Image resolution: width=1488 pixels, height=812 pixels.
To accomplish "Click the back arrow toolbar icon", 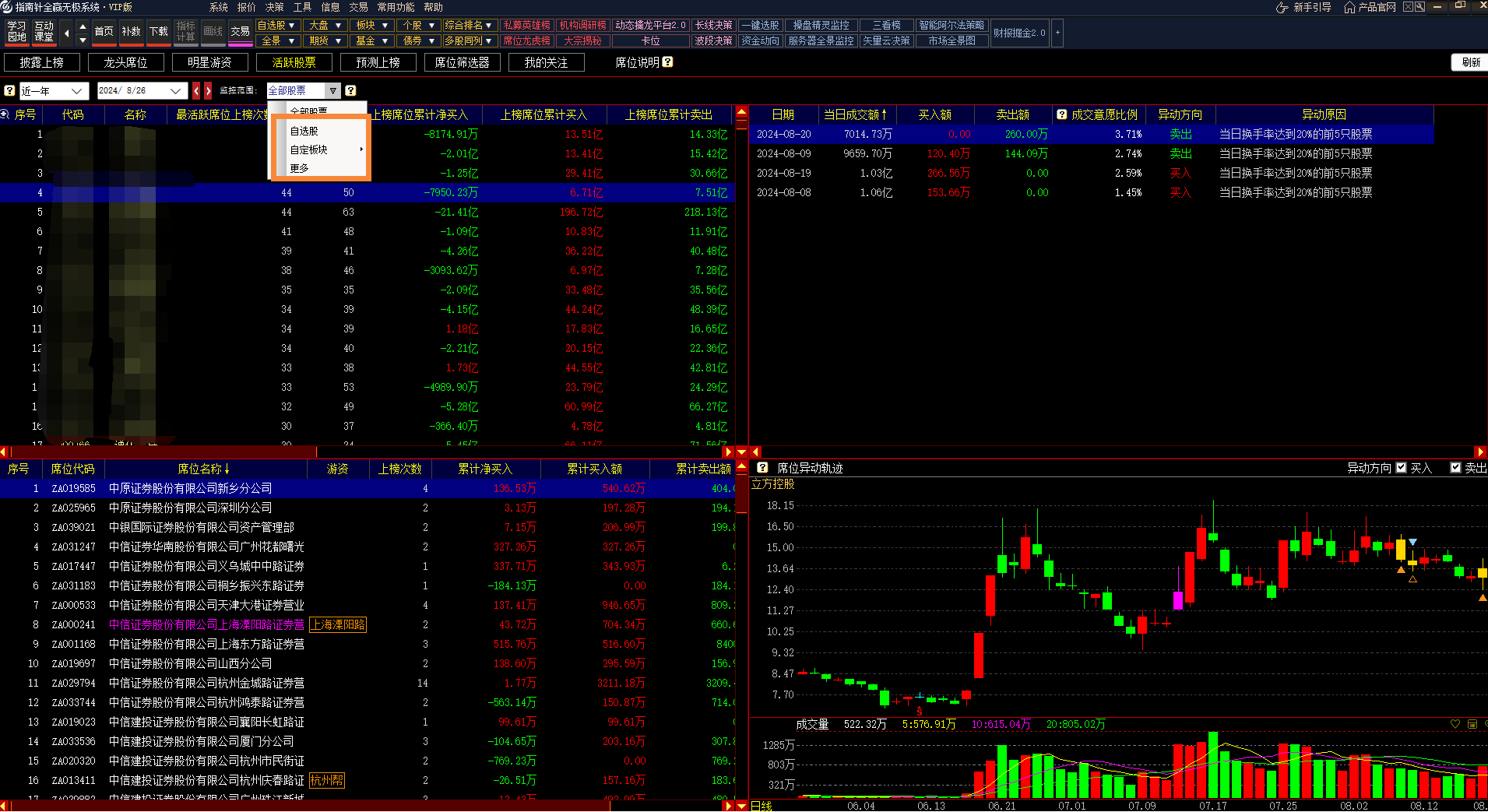I will click(x=66, y=33).
